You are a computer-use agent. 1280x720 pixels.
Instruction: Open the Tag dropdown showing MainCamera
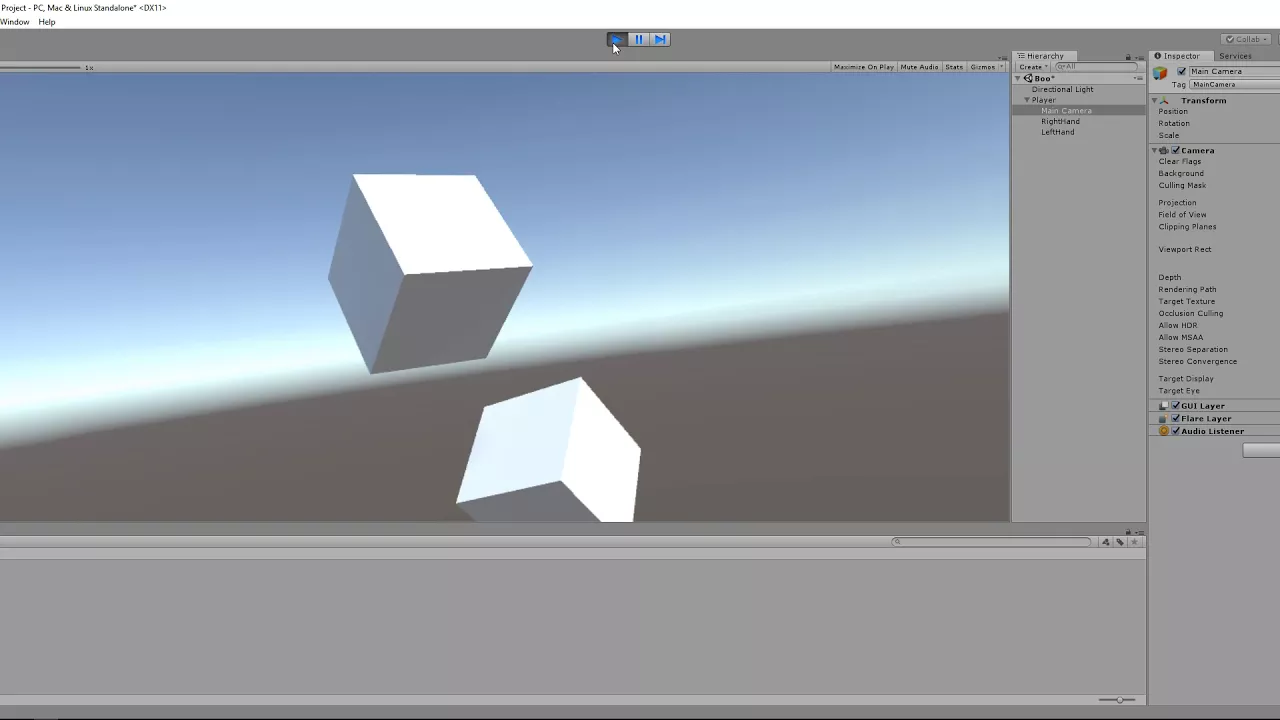point(1235,85)
